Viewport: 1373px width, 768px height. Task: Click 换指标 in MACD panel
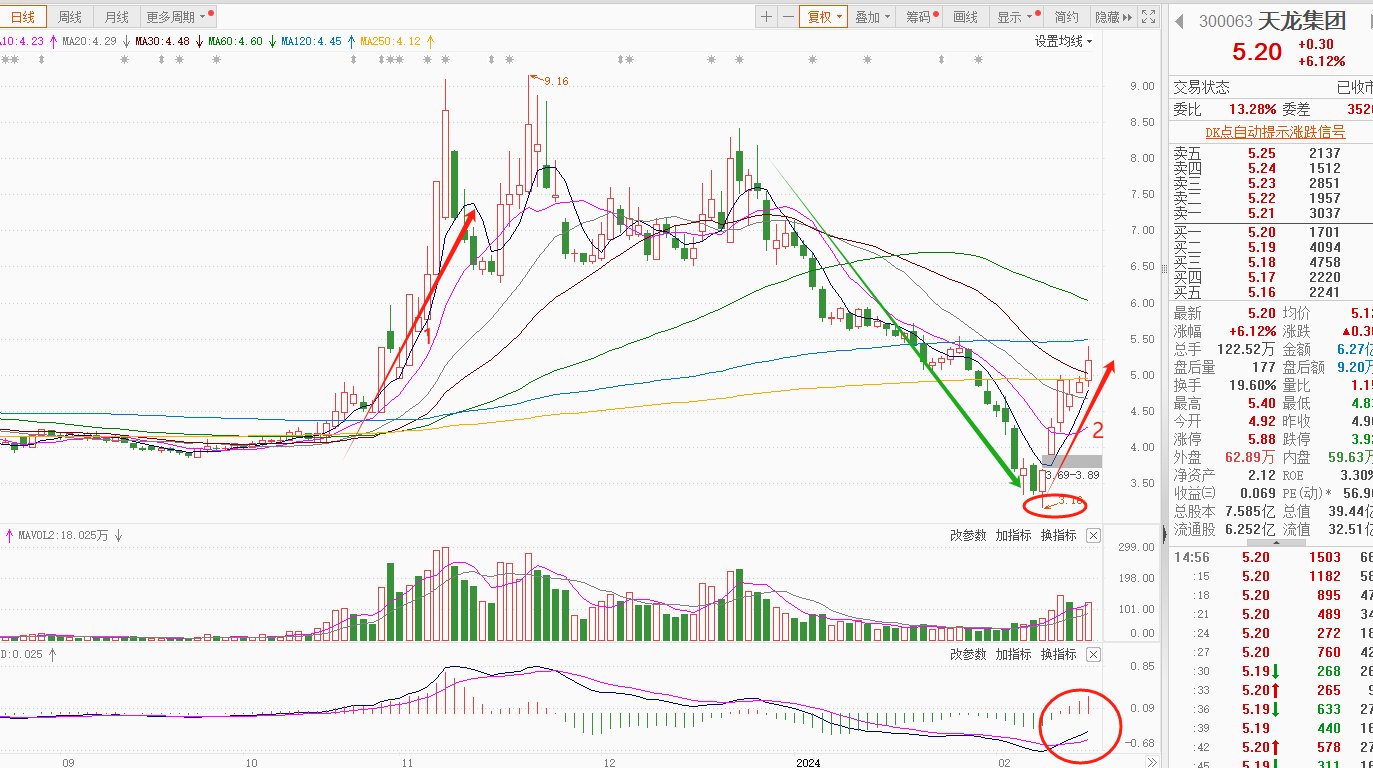coord(1058,655)
